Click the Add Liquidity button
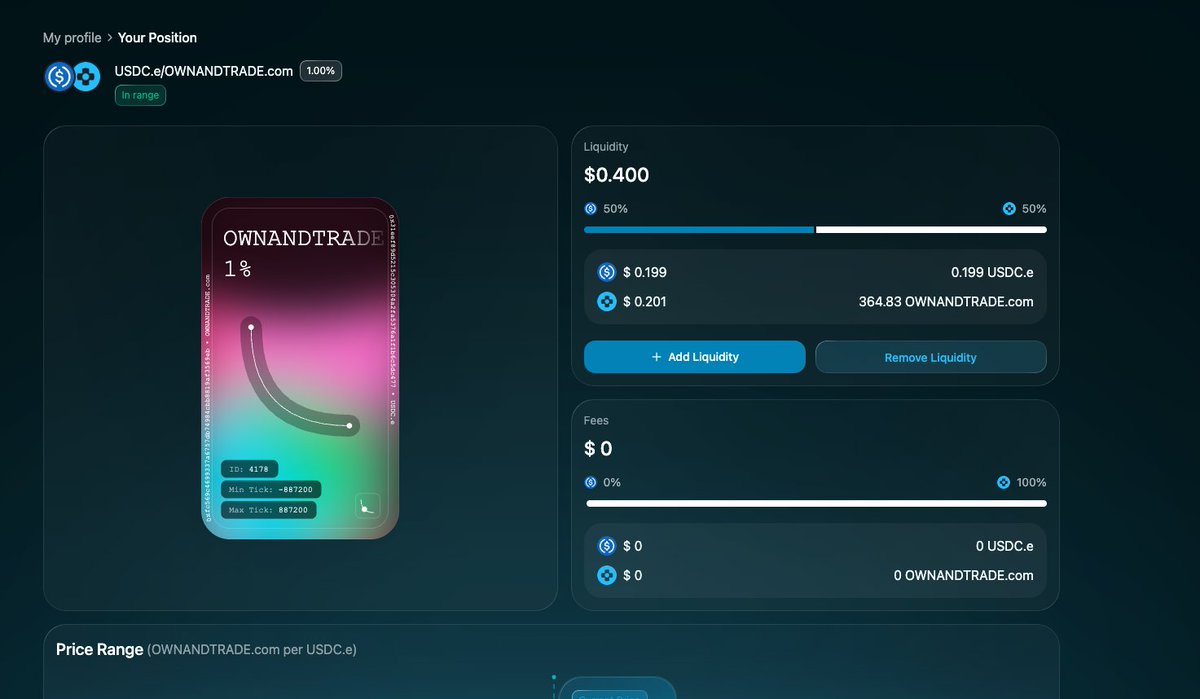 [694, 357]
